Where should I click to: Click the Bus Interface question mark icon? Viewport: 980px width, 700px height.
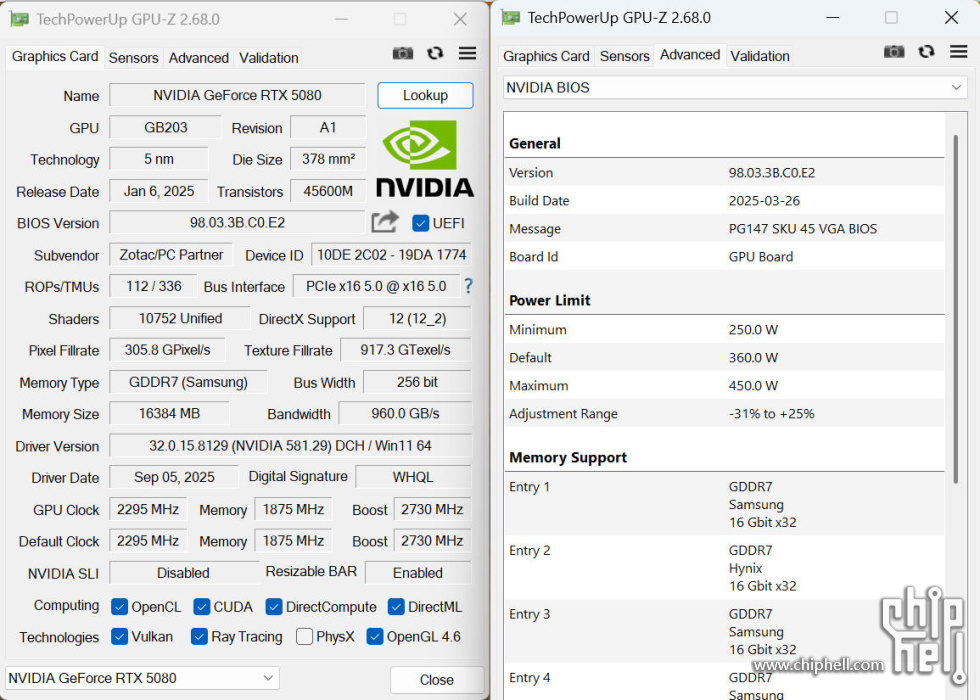point(468,286)
